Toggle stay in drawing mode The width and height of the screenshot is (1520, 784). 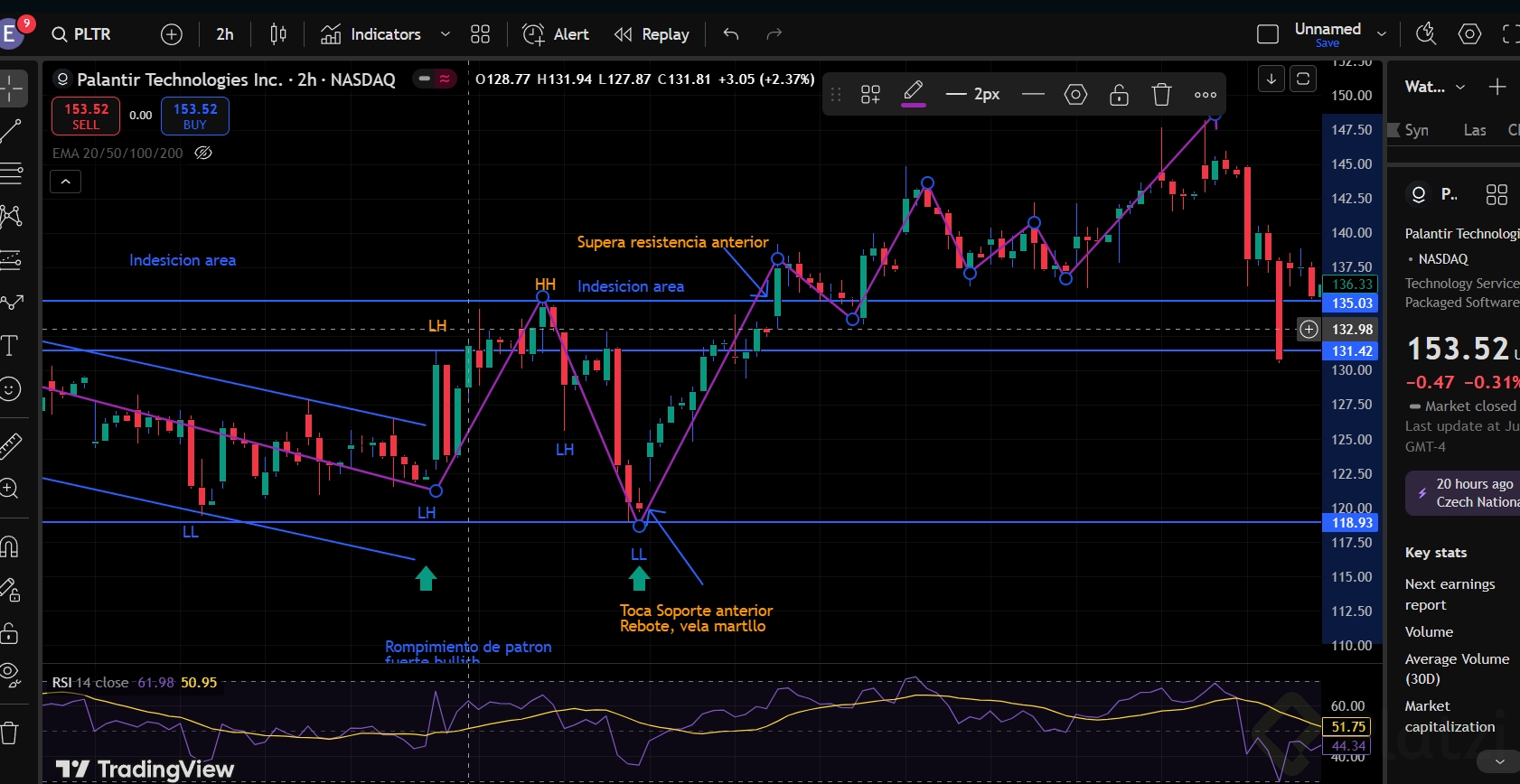(x=9, y=590)
